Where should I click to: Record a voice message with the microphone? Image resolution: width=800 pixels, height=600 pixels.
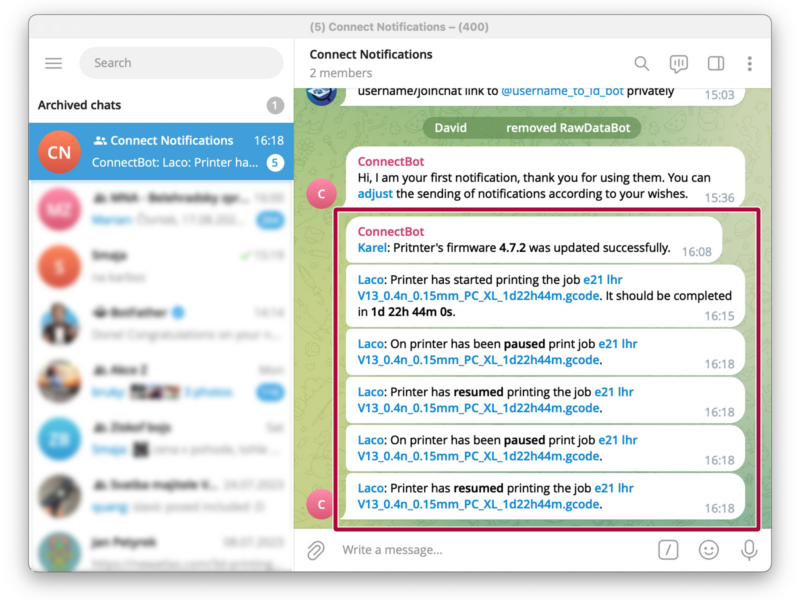pos(748,549)
